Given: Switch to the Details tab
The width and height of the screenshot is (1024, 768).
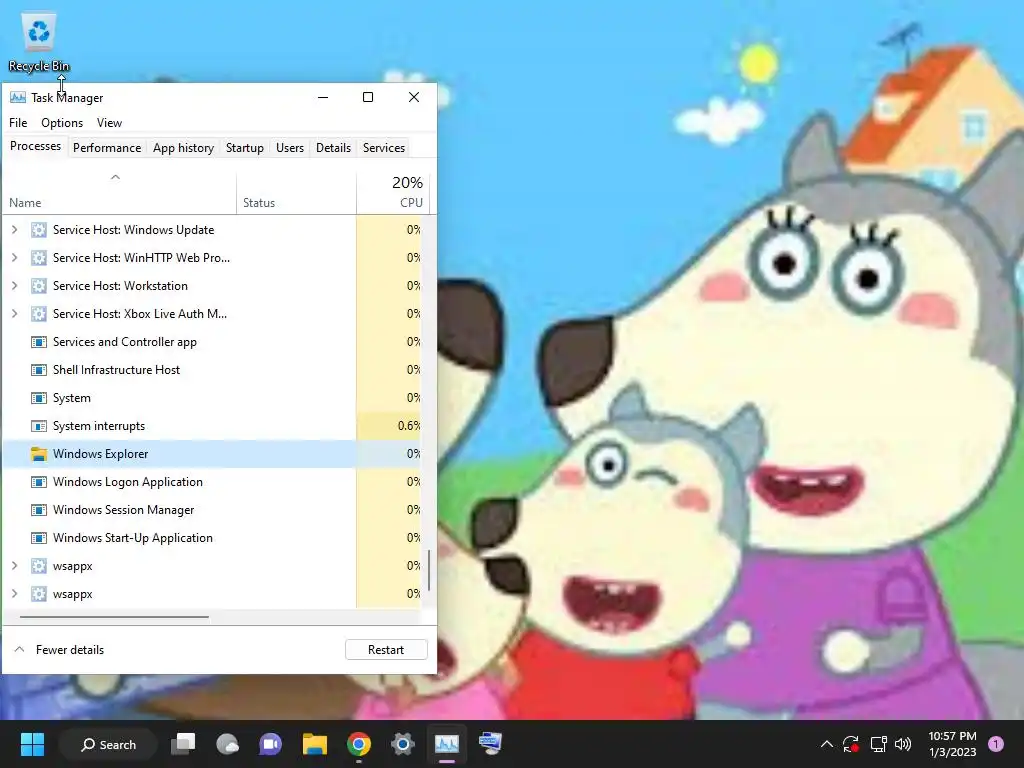Looking at the screenshot, I should click(334, 148).
